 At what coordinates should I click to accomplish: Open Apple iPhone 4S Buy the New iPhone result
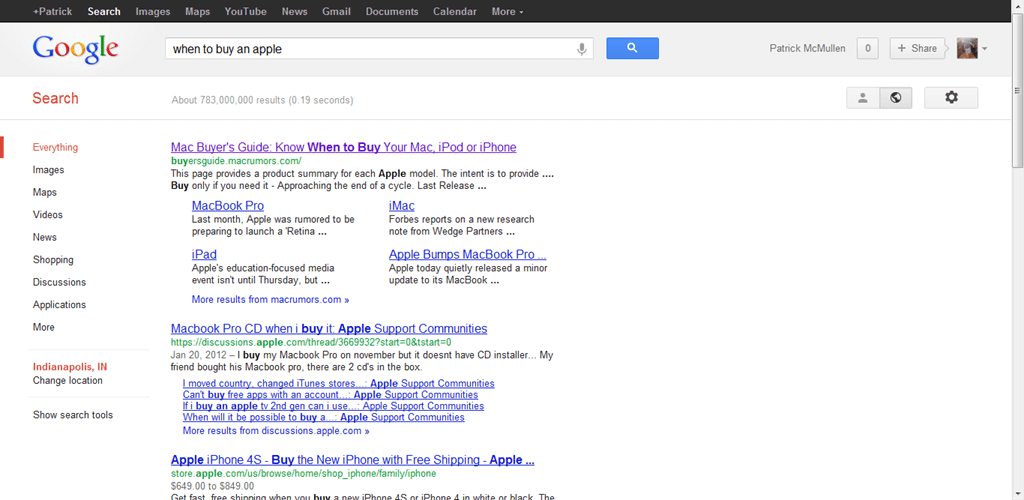point(353,460)
